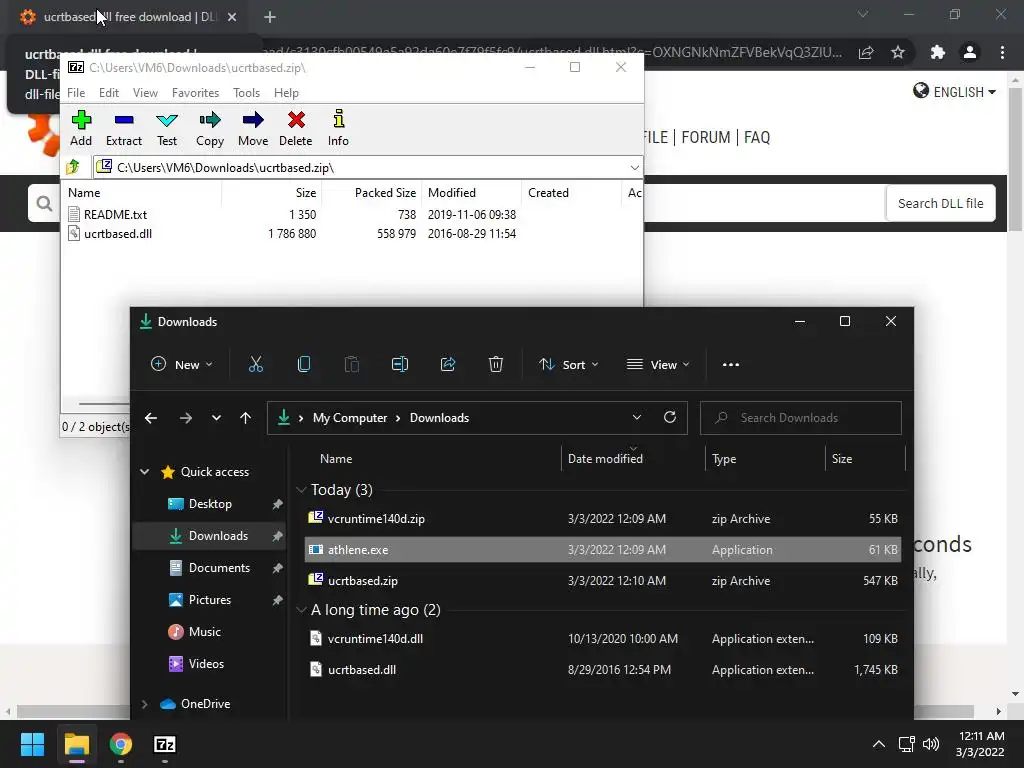Screen dimensions: 1024x768
Task: Expand the Explorer address bar history dropdown
Action: pyautogui.click(x=637, y=417)
